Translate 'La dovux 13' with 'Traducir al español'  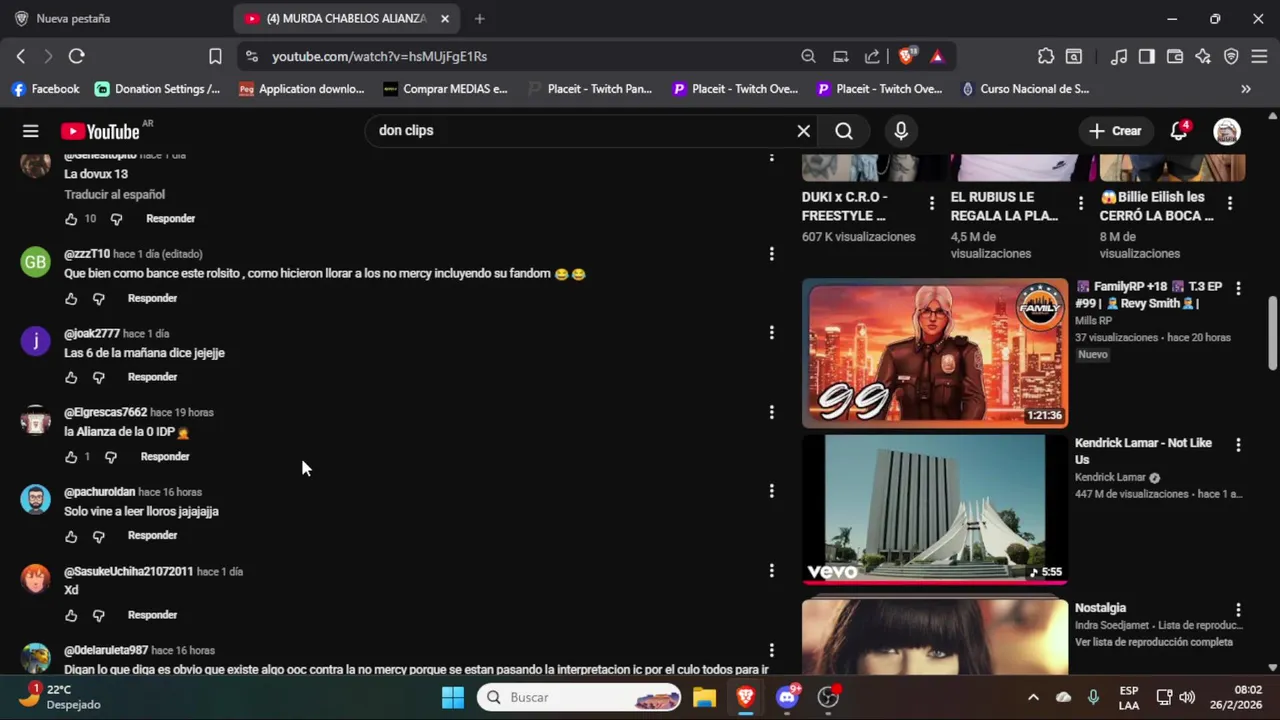[115, 195]
